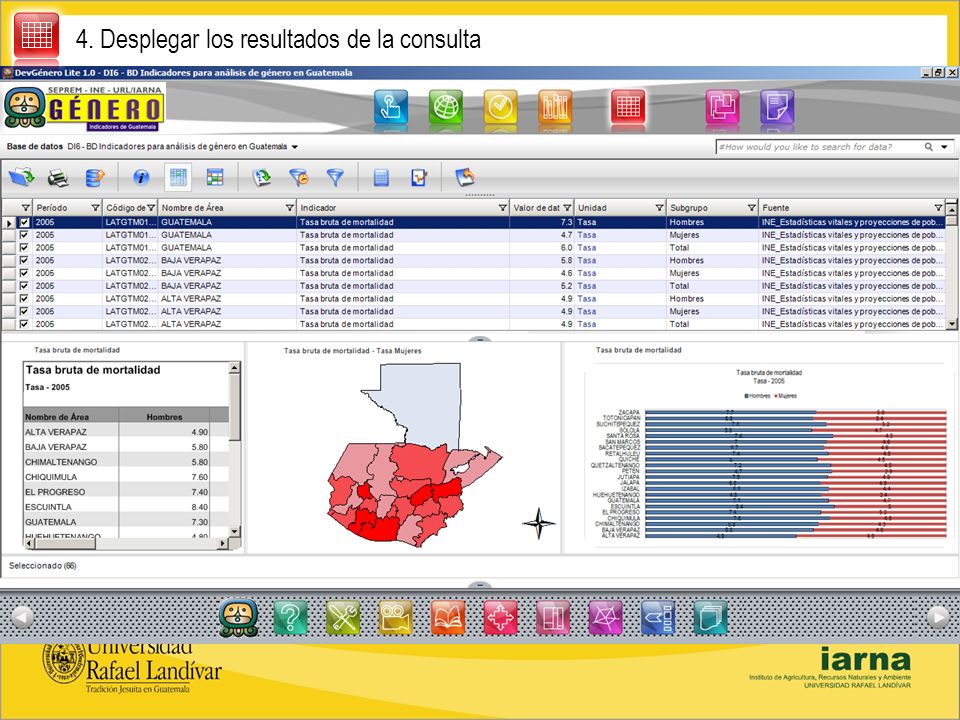Uncheck the ALTA VERAPAZ Total row checkbox
The width and height of the screenshot is (960, 720).
pos(24,324)
